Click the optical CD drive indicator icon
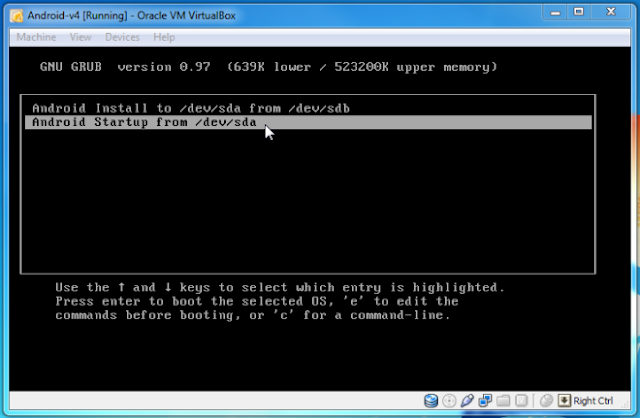 pos(449,401)
